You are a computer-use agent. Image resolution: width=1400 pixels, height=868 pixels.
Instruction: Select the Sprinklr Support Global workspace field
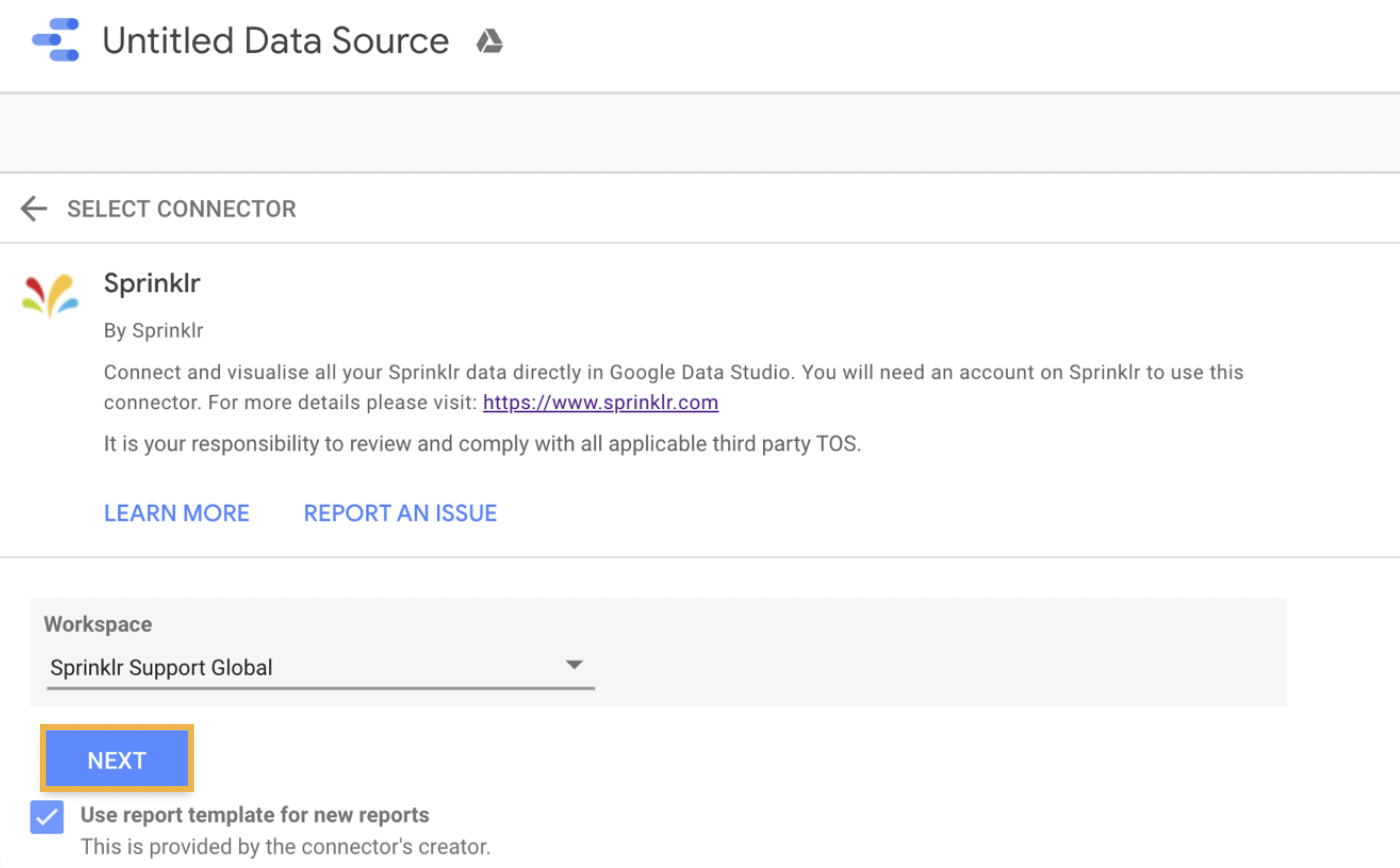[x=320, y=667]
